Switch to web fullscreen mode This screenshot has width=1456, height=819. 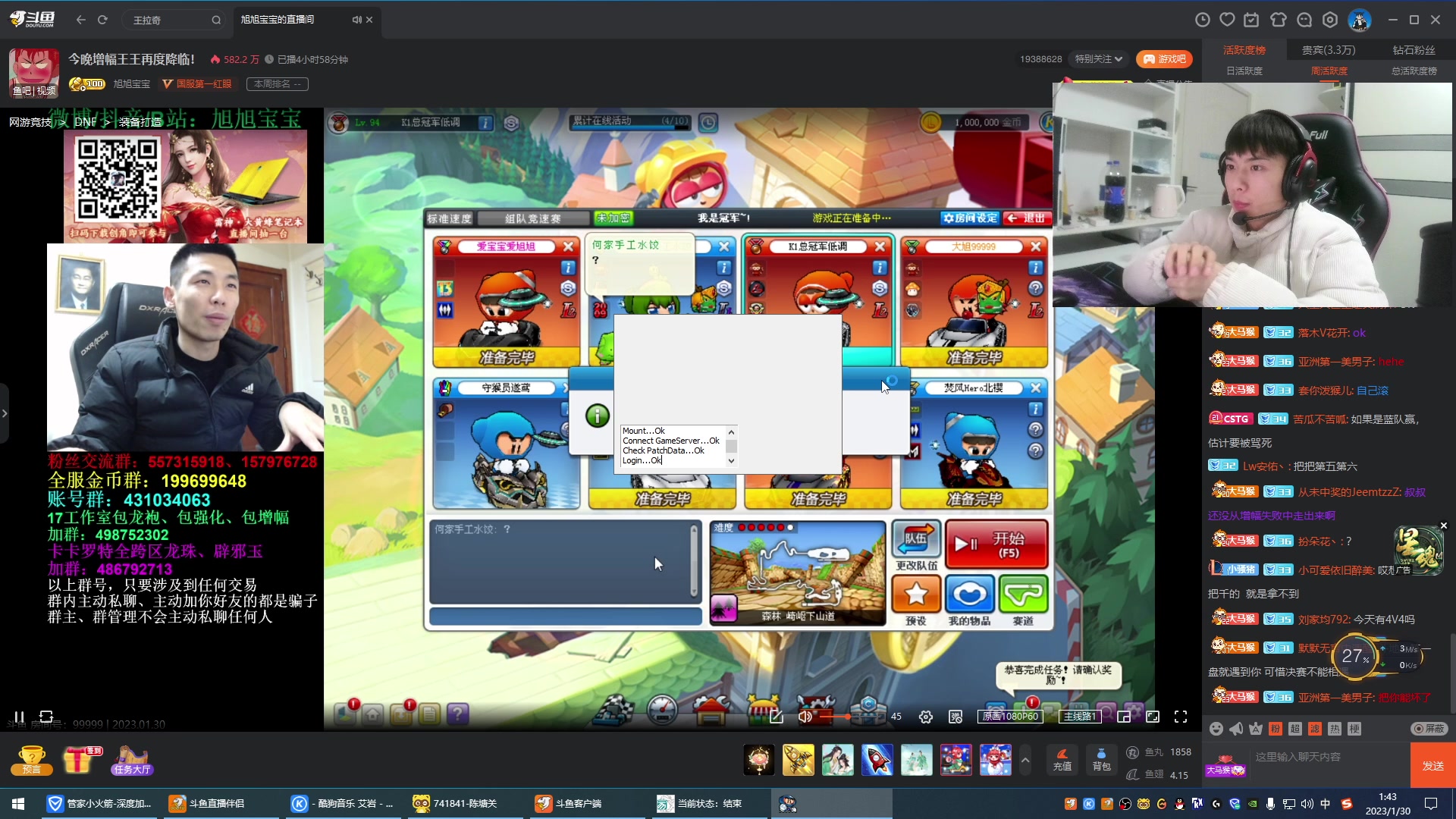click(1153, 717)
